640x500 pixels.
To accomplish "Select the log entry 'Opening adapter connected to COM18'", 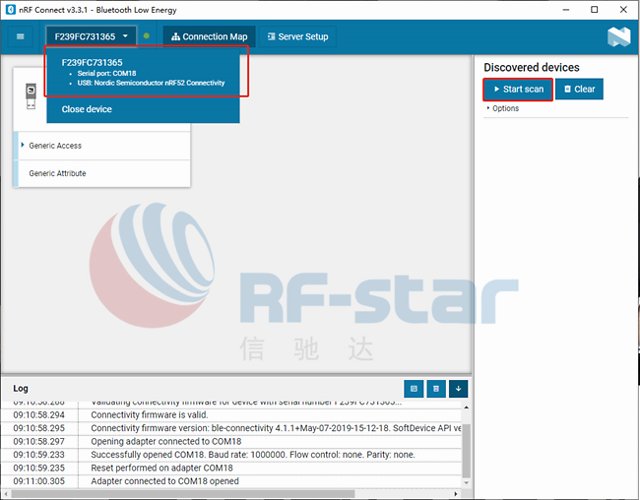I will point(166,441).
